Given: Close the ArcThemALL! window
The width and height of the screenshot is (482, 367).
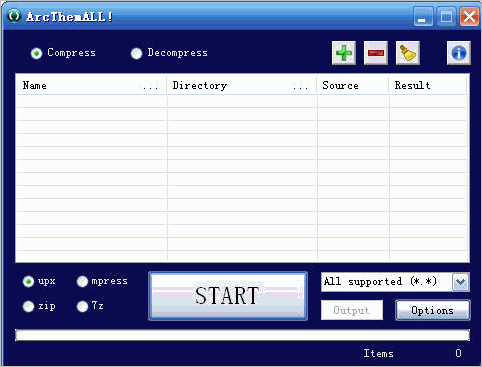Looking at the screenshot, I should point(469,16).
